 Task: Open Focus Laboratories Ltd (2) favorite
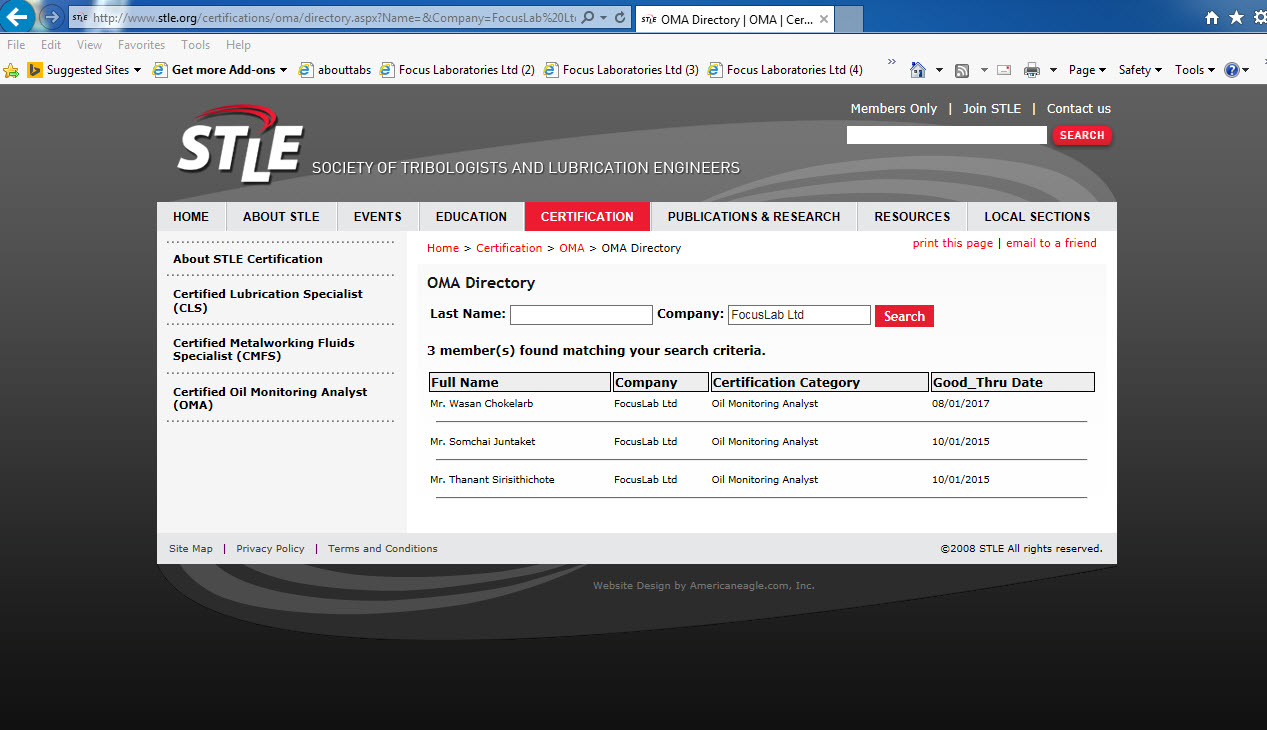pyautogui.click(x=457, y=70)
